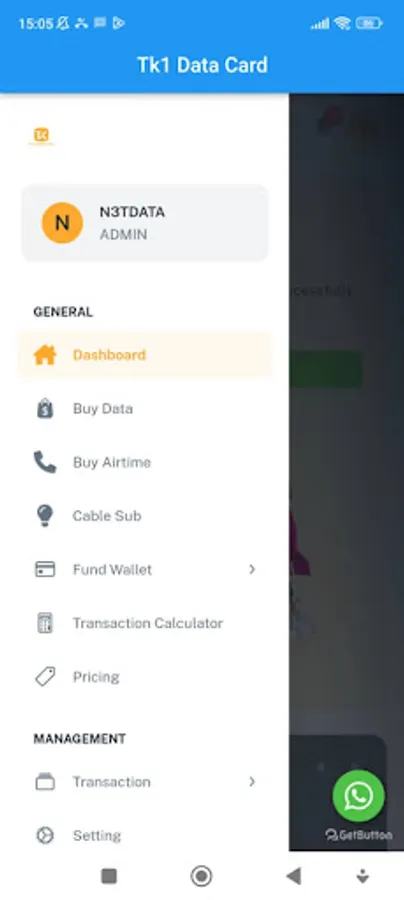Viewport: 404px width, 900px height.
Task: Open the Pricing menu label
Action: click(x=96, y=677)
